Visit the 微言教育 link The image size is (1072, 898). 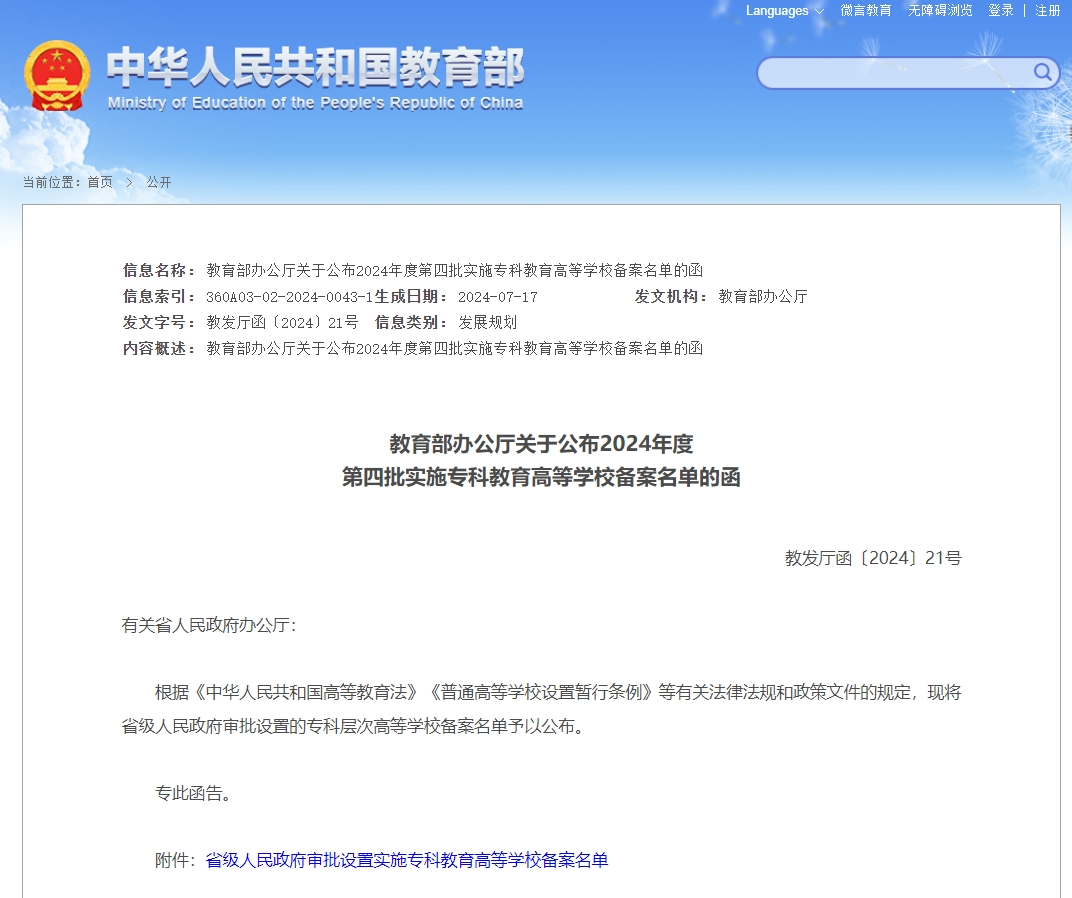point(864,11)
